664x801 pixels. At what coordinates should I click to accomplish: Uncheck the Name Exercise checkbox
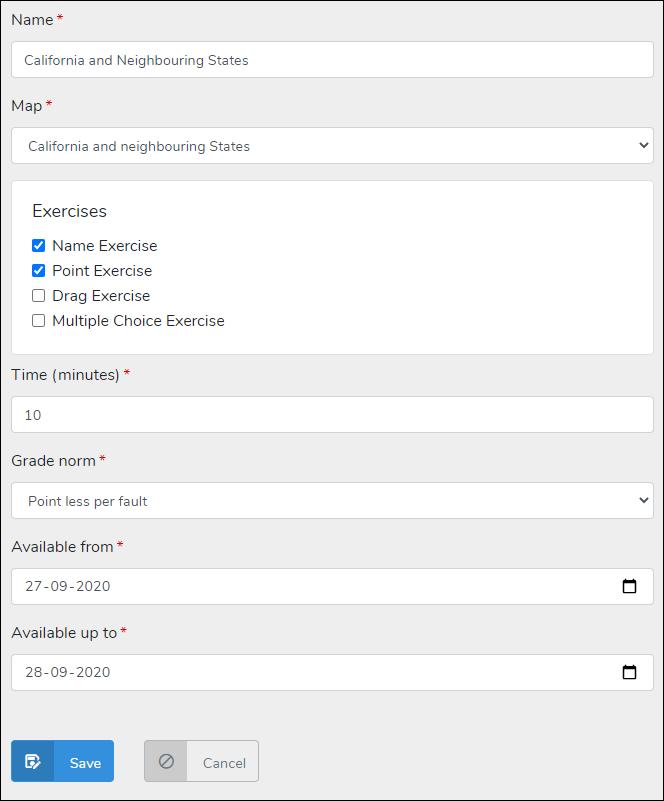pos(39,246)
